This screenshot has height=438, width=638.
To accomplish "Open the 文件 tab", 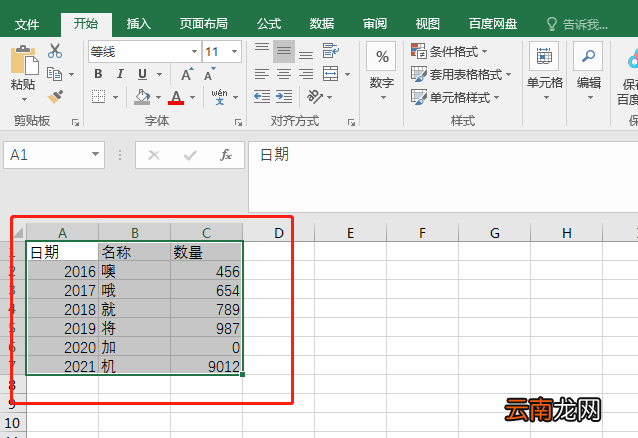I will tap(27, 24).
